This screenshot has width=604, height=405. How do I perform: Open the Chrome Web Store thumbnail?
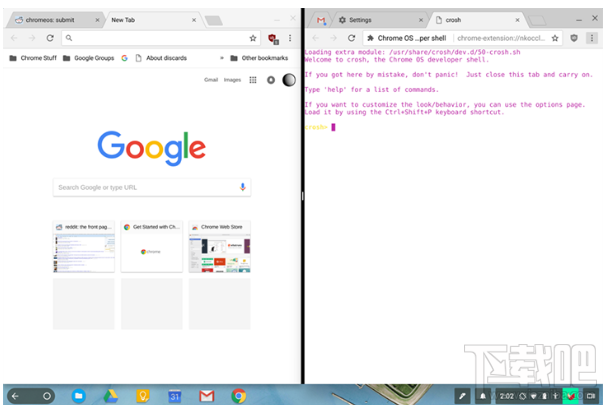coord(220,247)
